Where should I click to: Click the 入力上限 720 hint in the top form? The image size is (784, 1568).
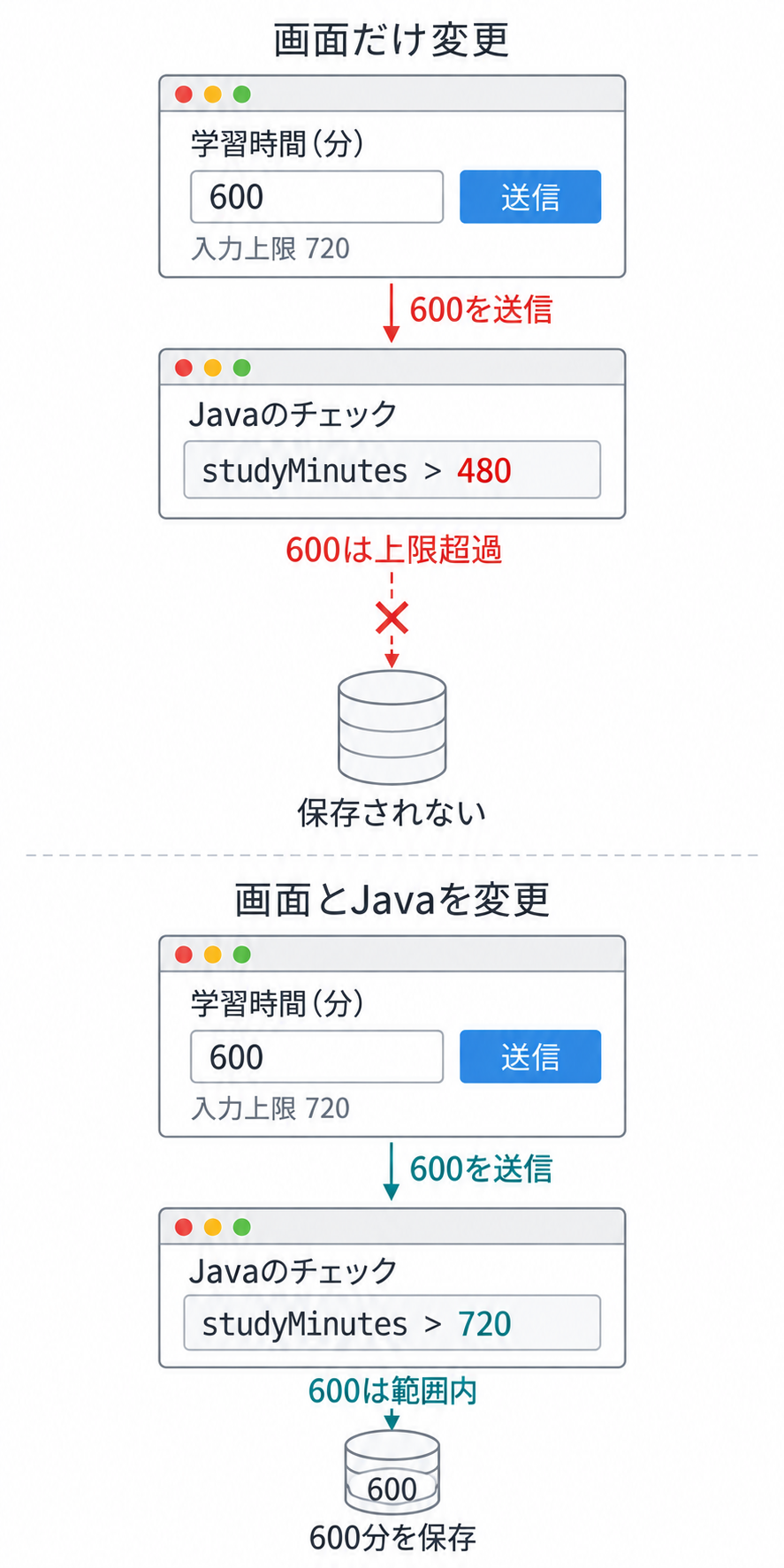[270, 248]
